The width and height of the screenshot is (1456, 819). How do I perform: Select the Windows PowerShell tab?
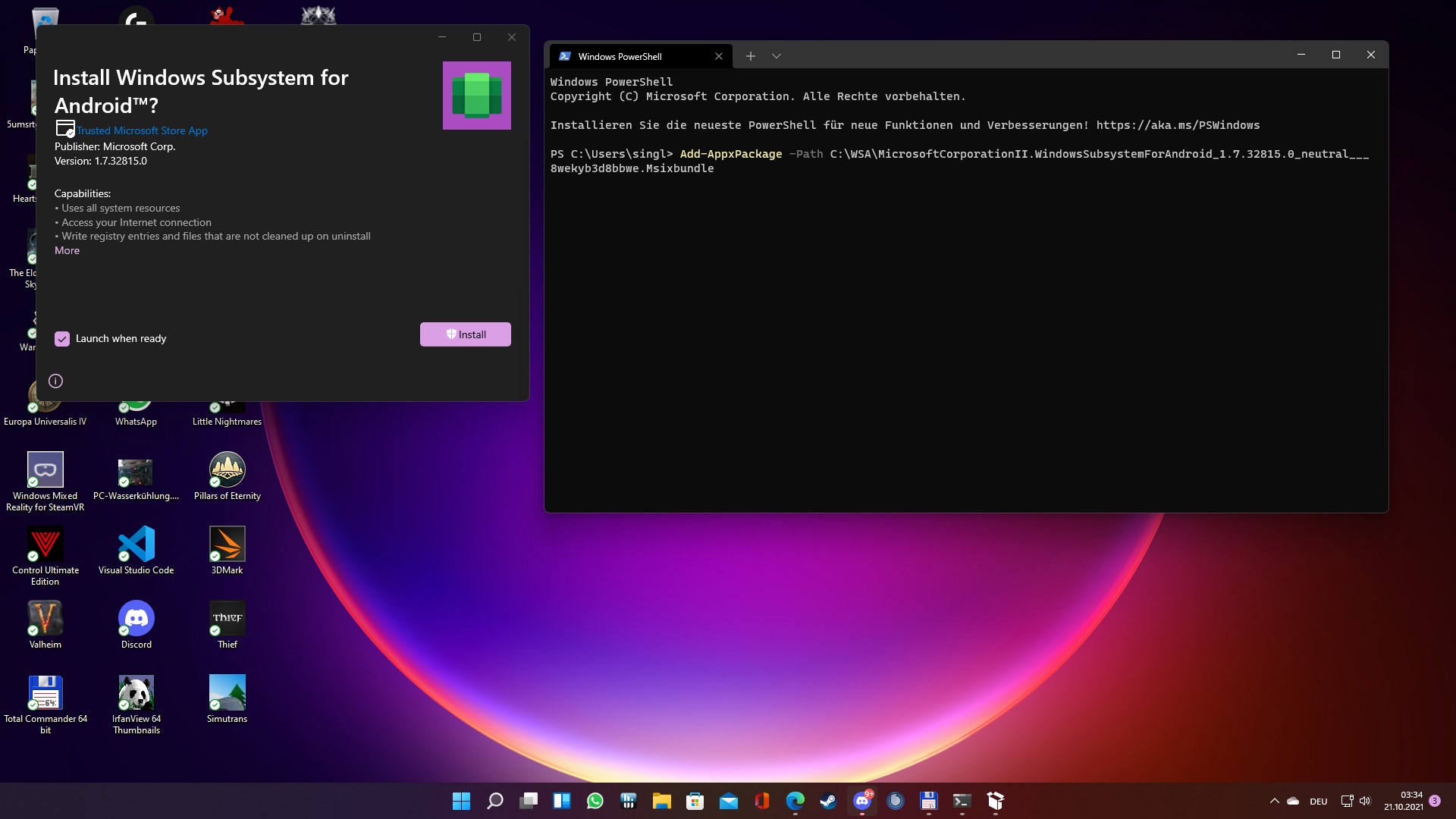[629, 56]
